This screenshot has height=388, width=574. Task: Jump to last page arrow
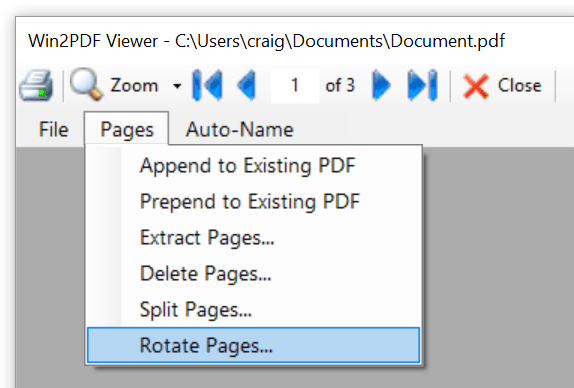pos(422,85)
